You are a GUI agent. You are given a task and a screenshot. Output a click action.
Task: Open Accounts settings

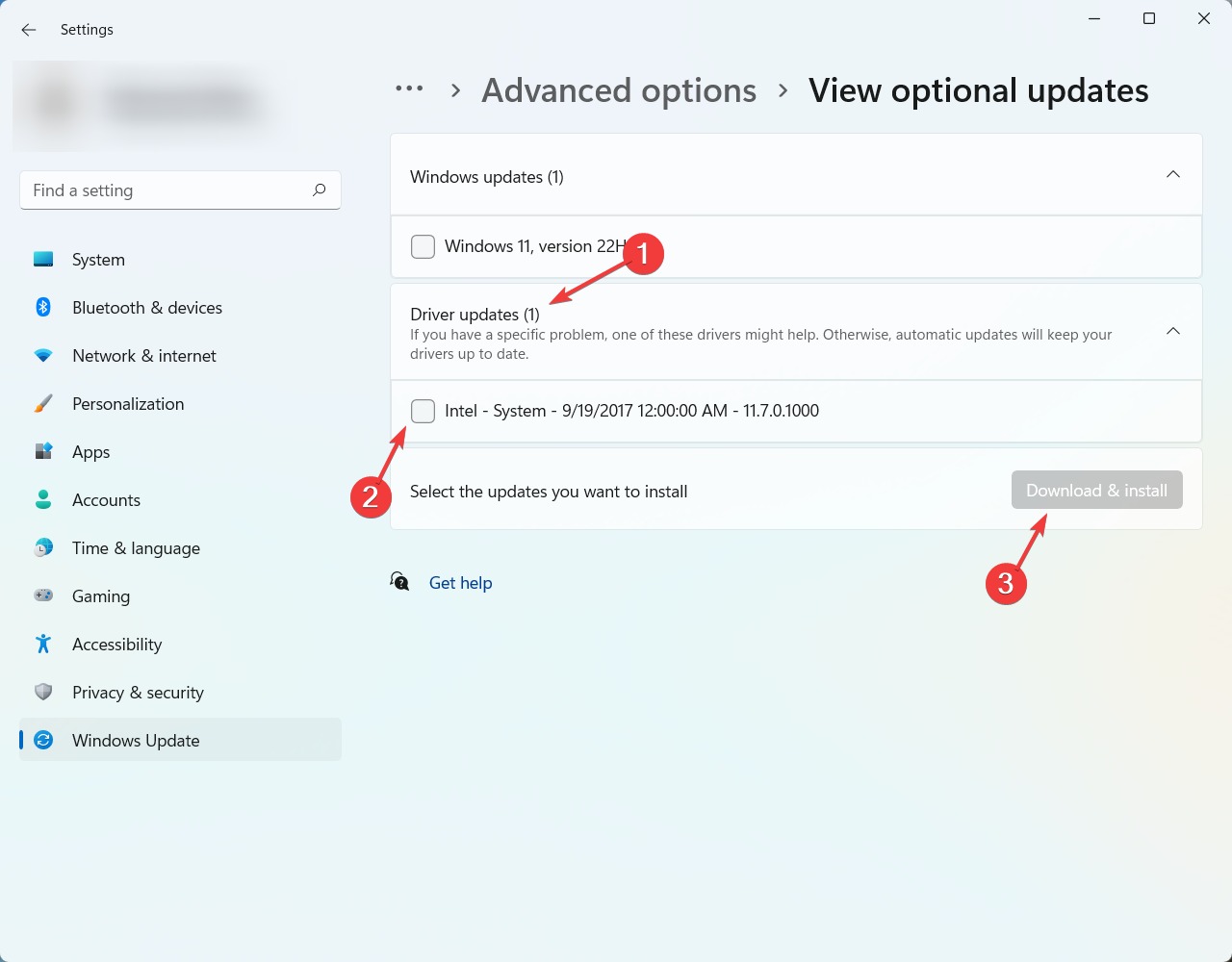[181, 500]
